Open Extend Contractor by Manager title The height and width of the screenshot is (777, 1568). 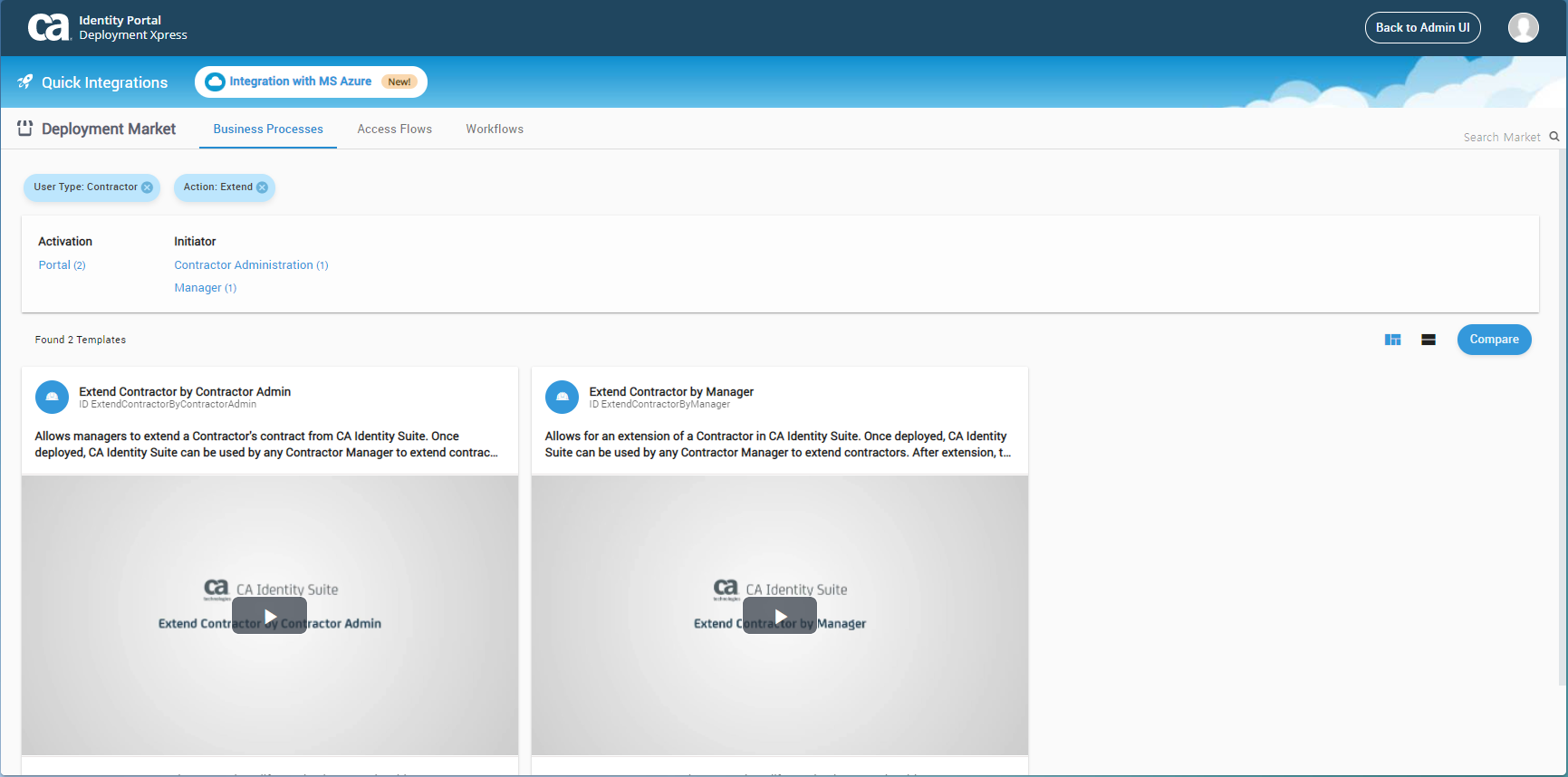pyautogui.click(x=671, y=391)
